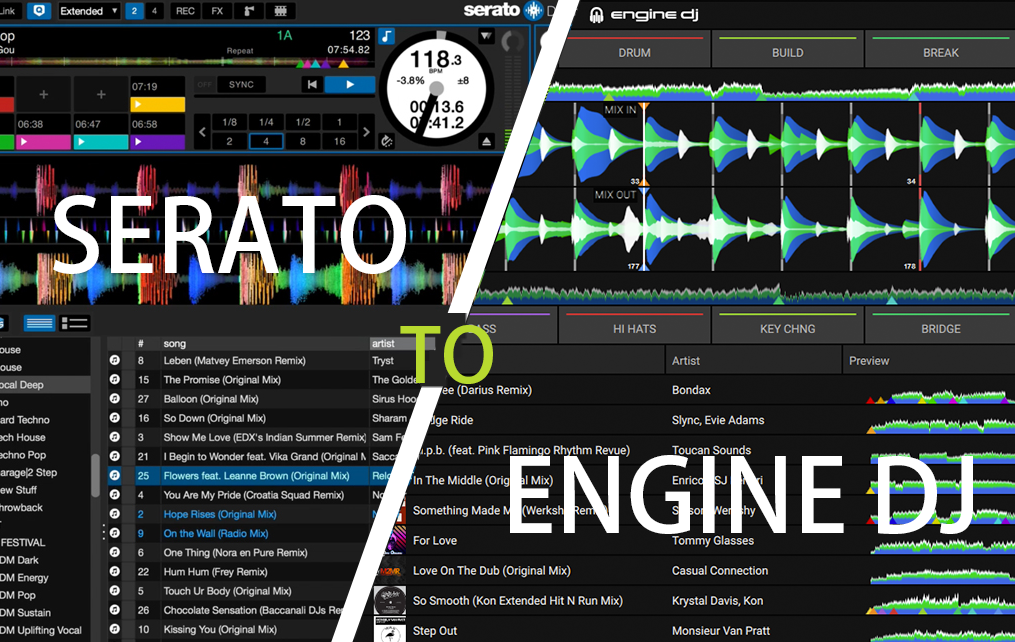Select the HI HATS cue pad
The image size is (1015, 642).
[634, 327]
